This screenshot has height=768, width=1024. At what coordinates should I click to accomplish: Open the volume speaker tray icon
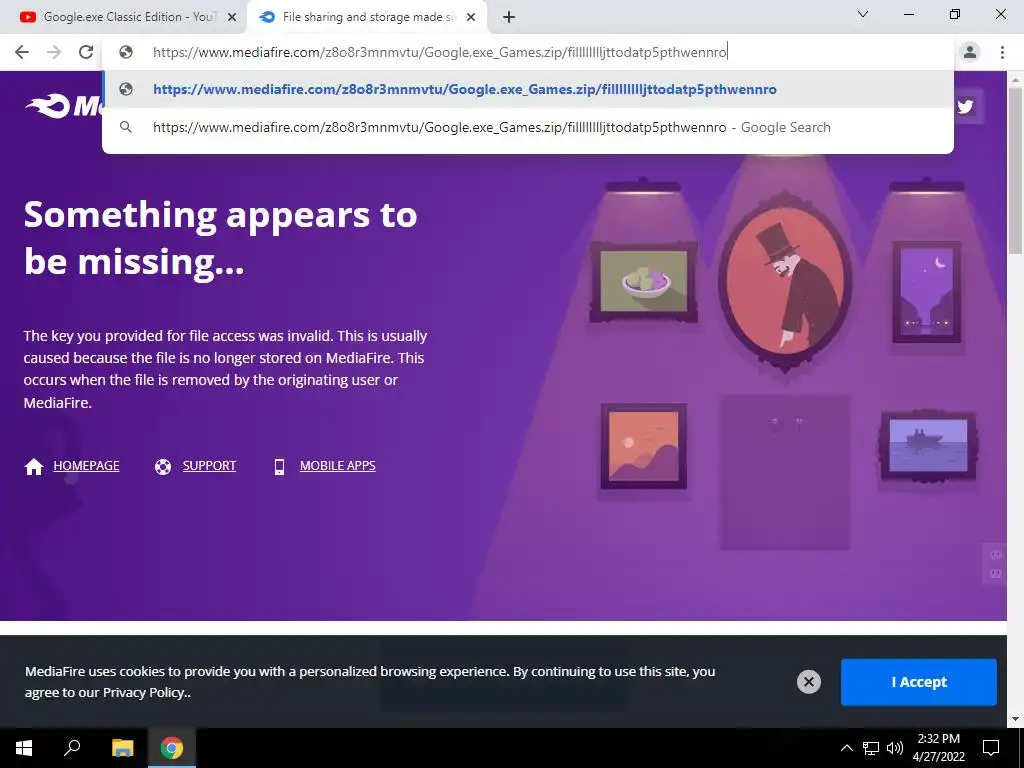(x=895, y=748)
